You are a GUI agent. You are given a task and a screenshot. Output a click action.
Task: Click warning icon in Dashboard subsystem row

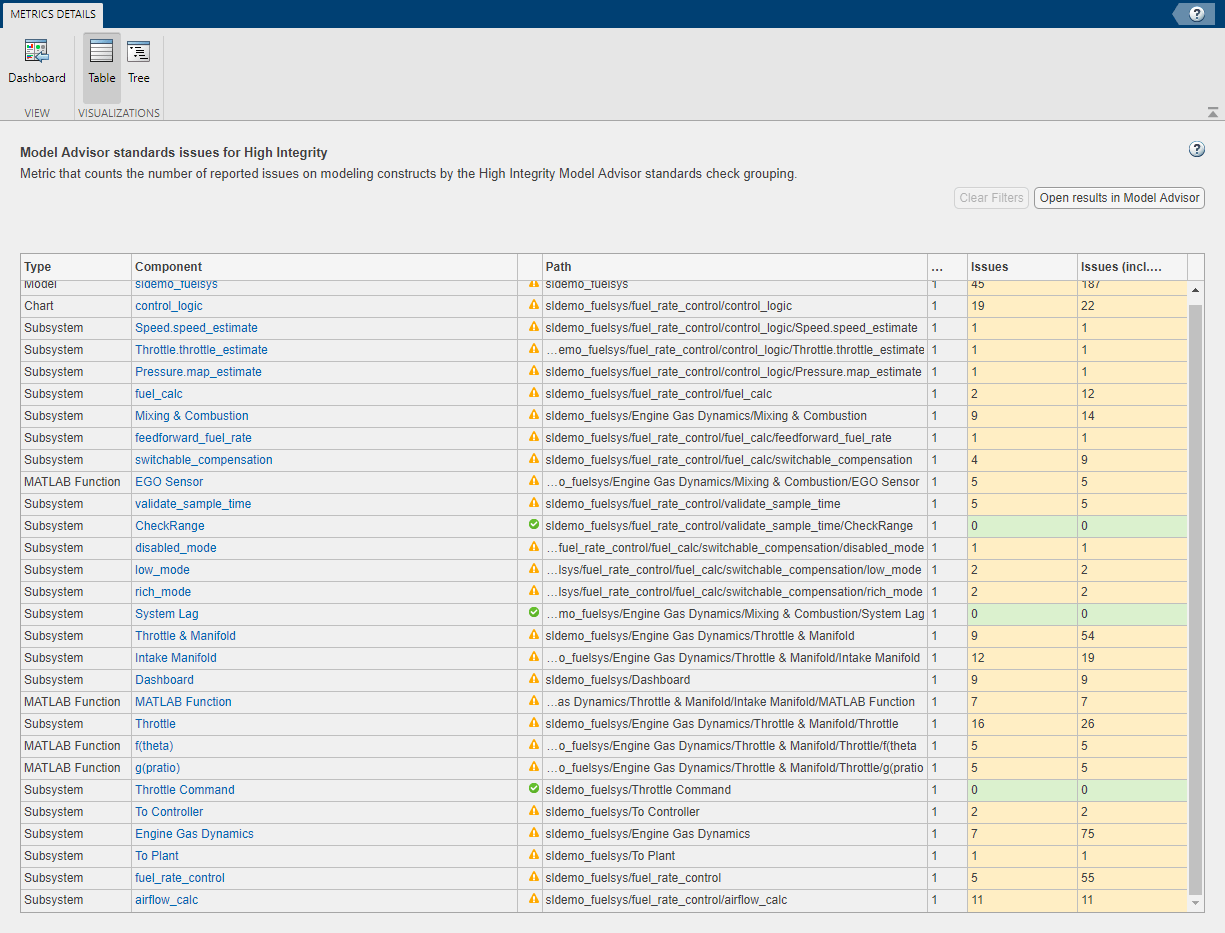pos(533,679)
